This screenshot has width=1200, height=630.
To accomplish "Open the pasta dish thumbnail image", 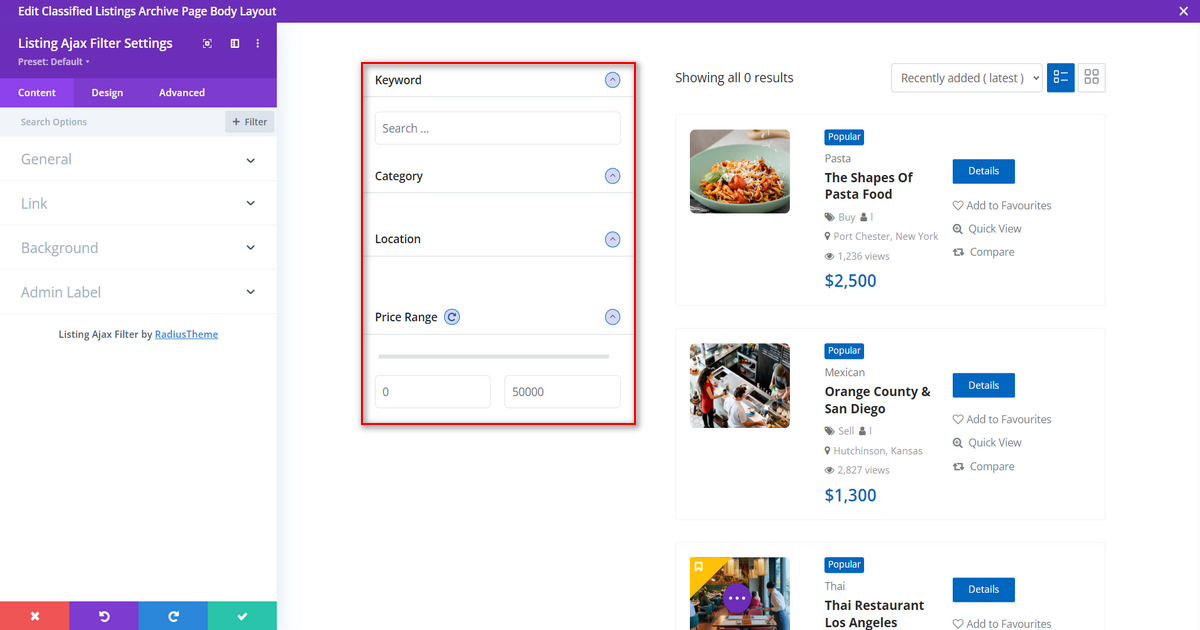I will coord(740,171).
